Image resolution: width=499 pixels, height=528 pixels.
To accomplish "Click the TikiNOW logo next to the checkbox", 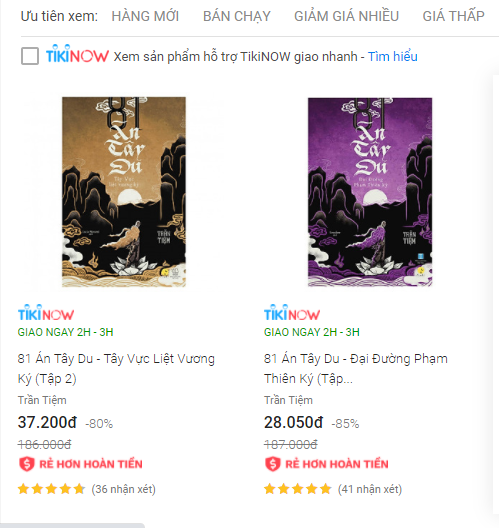I will tap(77, 54).
